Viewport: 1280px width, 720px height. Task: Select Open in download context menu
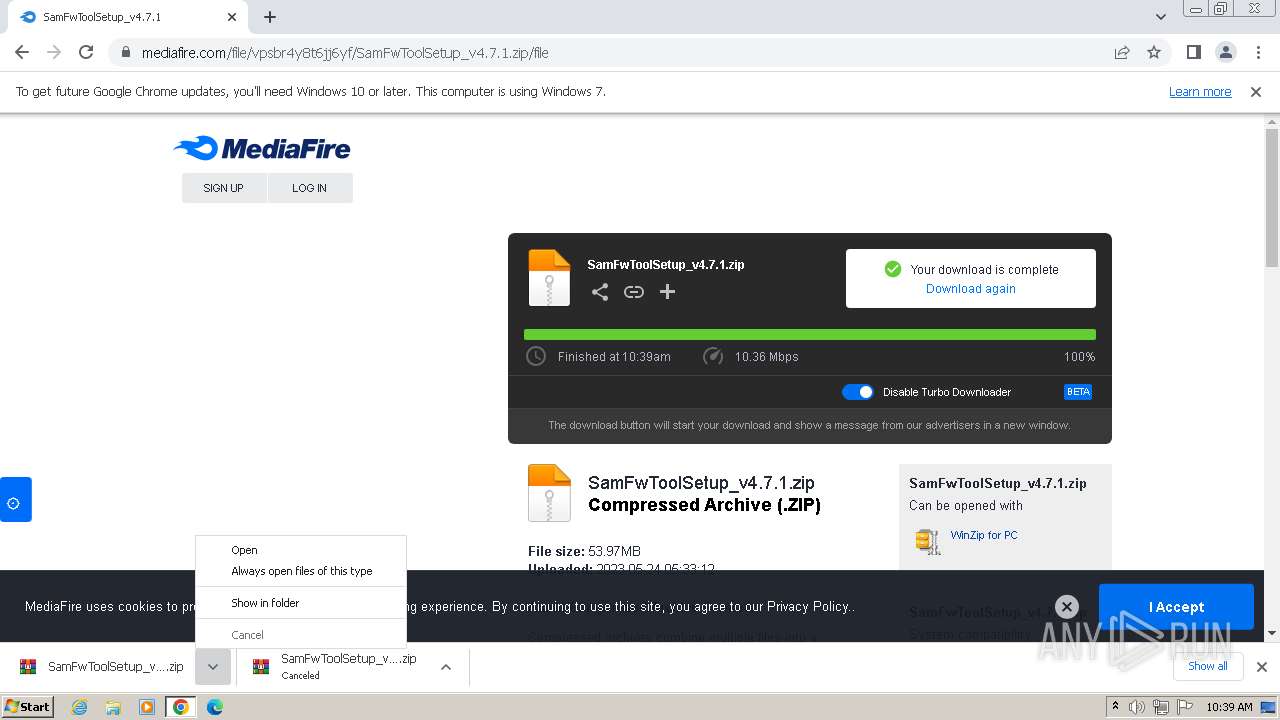point(301,550)
